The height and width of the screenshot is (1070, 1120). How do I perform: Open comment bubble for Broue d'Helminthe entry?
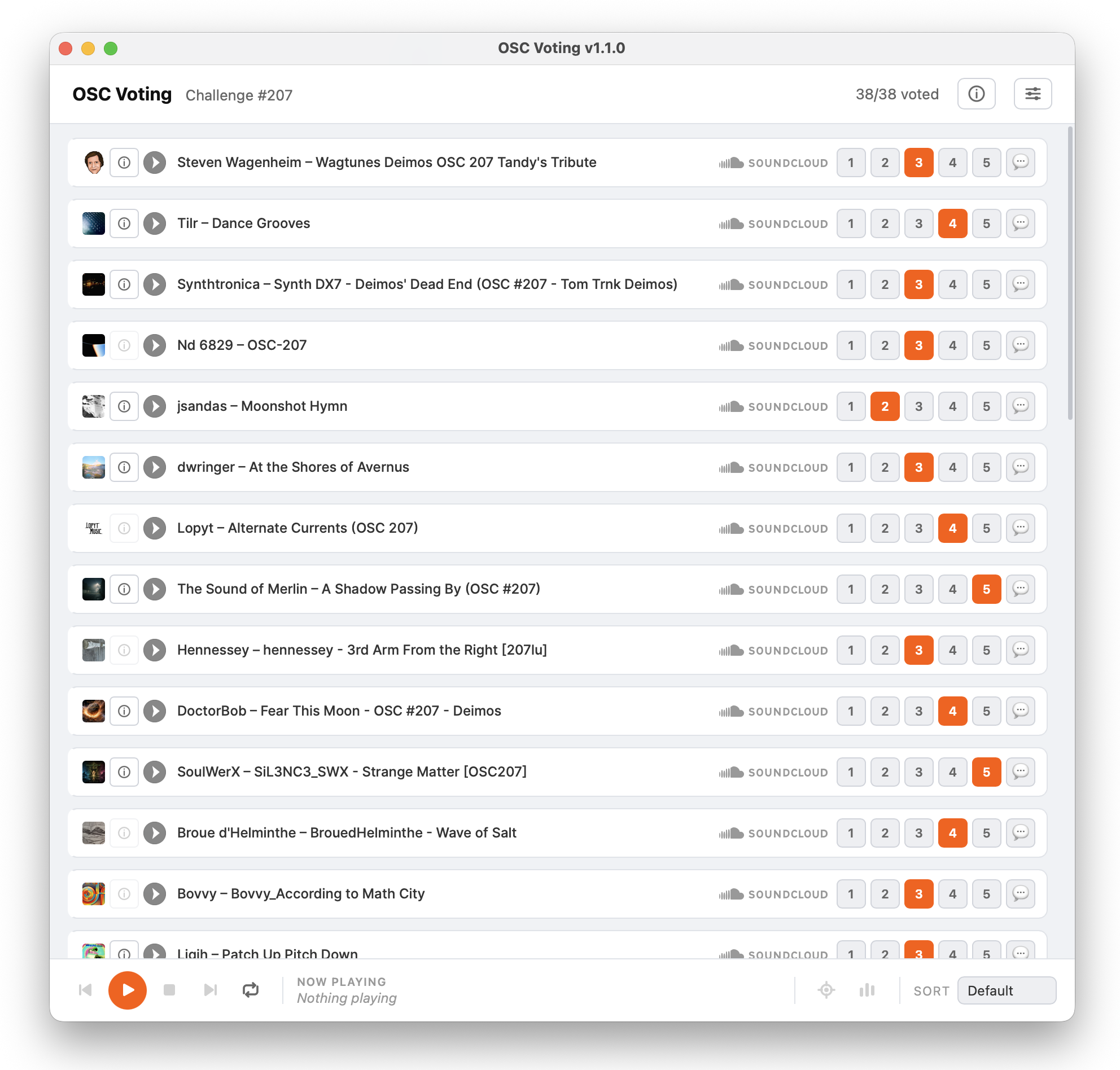coord(1020,833)
